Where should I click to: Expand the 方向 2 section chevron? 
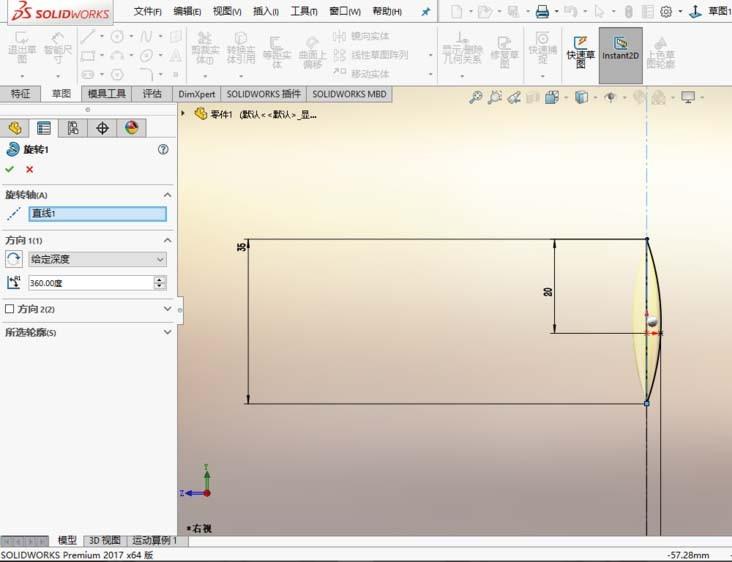[x=167, y=309]
